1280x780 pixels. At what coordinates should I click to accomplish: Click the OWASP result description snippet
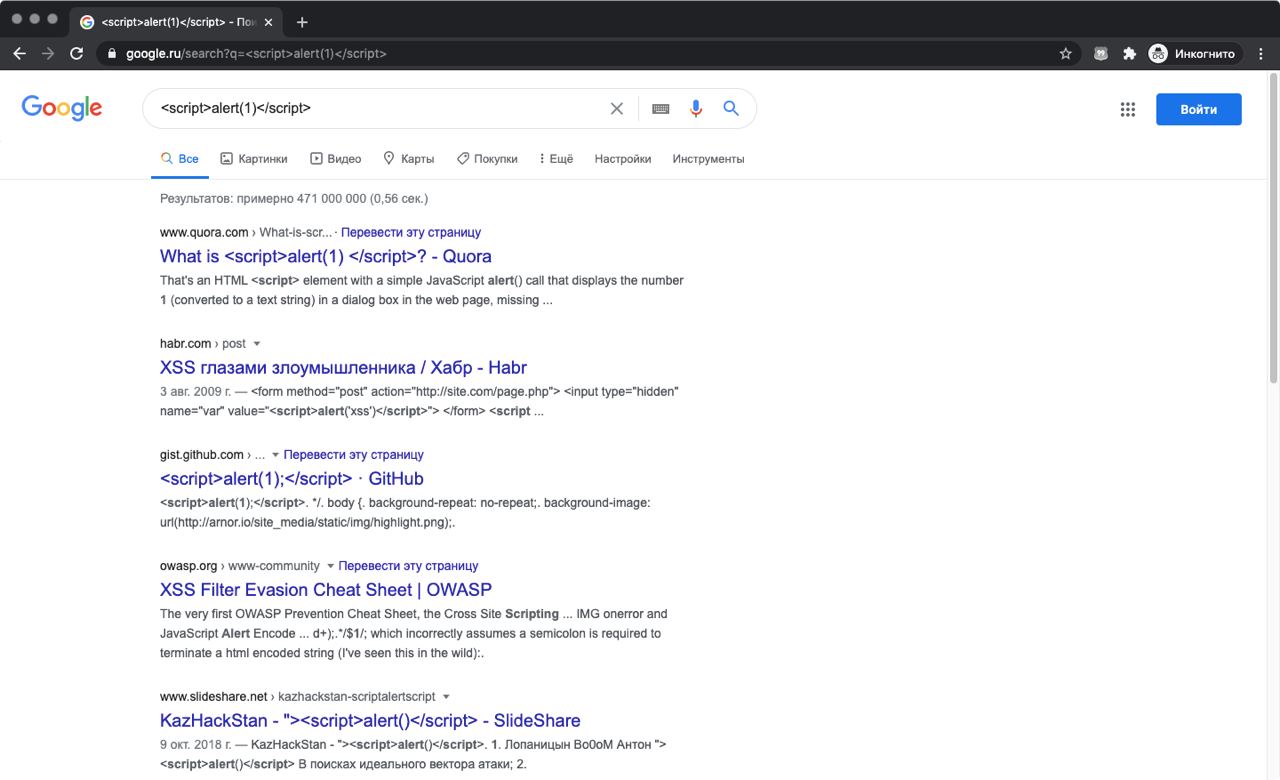pos(414,633)
